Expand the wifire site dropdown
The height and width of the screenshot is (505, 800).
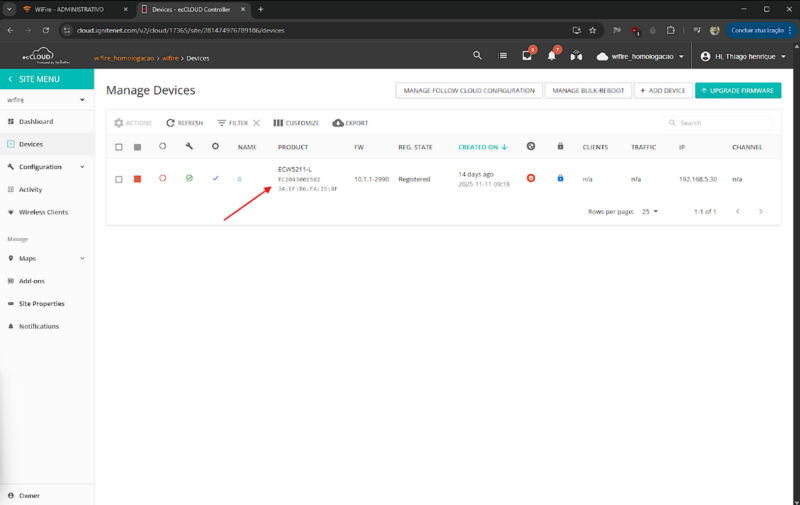pyautogui.click(x=82, y=100)
